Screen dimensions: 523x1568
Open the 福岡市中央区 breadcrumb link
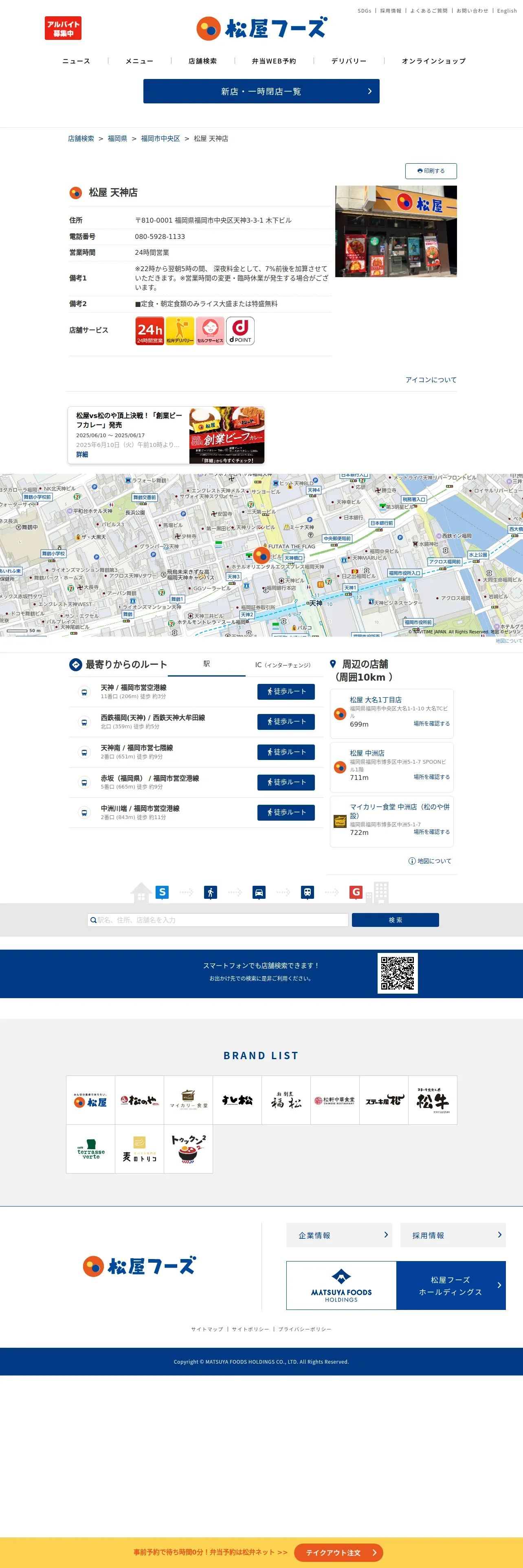(x=161, y=139)
